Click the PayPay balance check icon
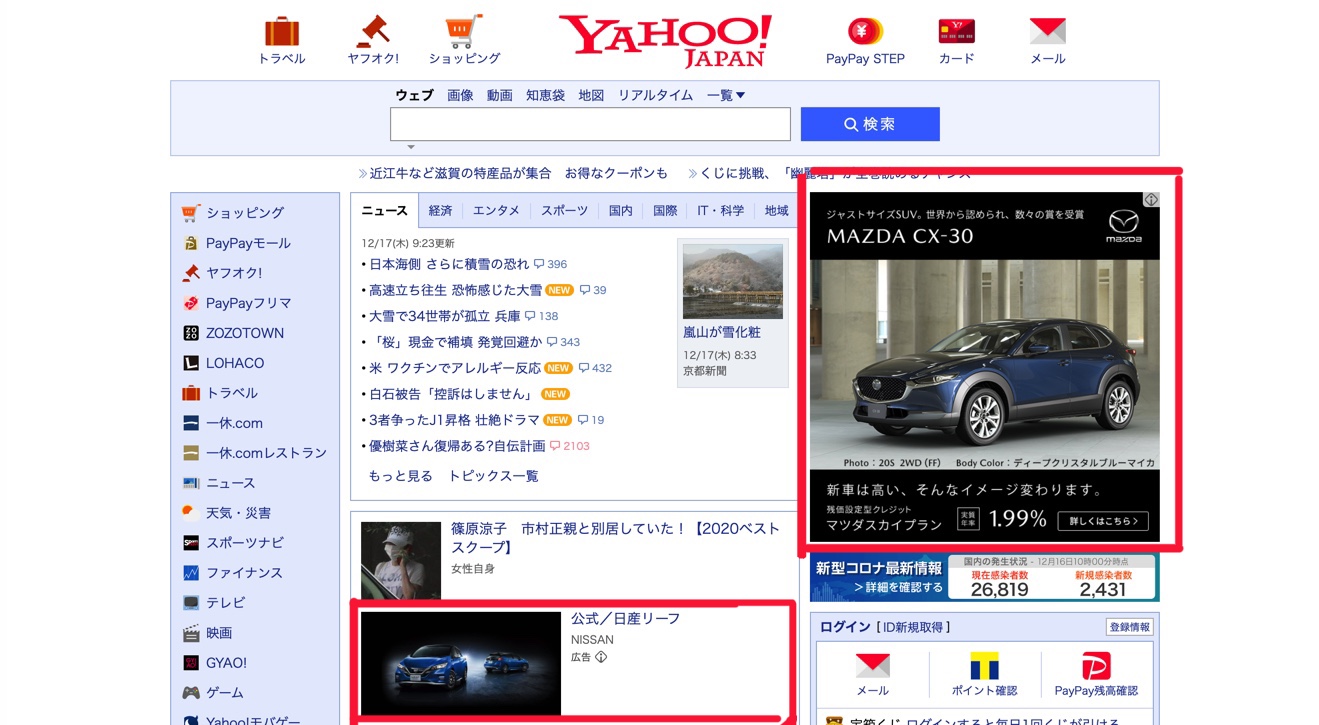This screenshot has width=1319, height=725. pyautogui.click(x=1096, y=668)
